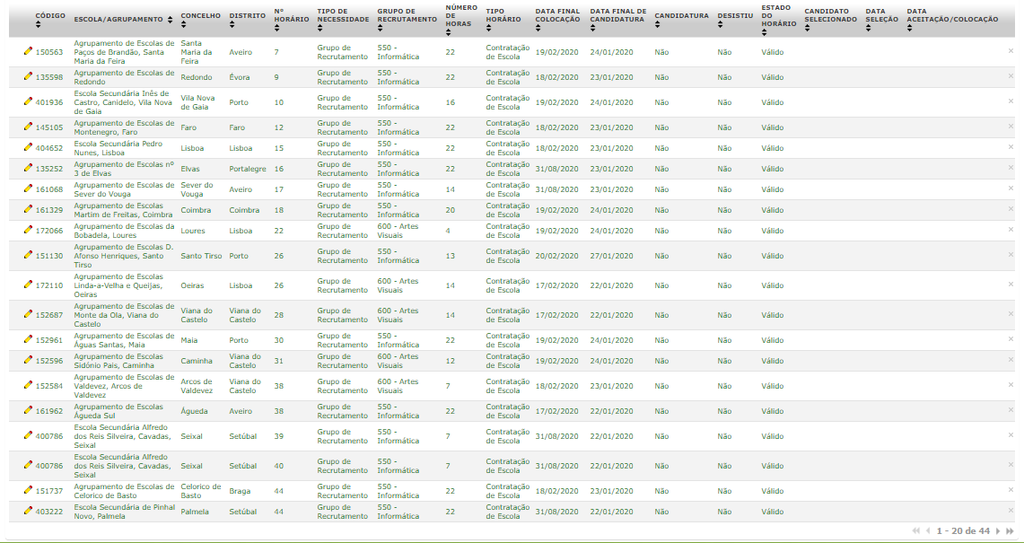This screenshot has width=1024, height=543.
Task: Remove the Celorico de Basto row via X
Action: (x=1010, y=491)
